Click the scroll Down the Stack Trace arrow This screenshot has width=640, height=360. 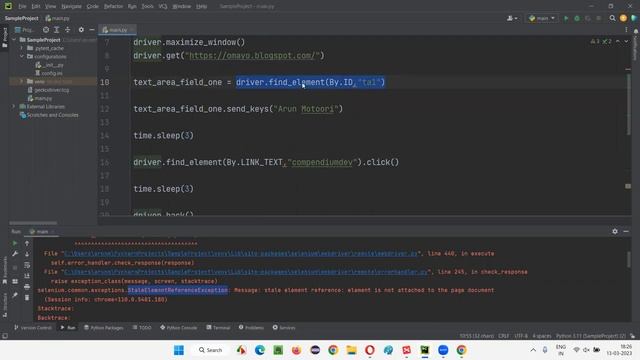pos(27,254)
